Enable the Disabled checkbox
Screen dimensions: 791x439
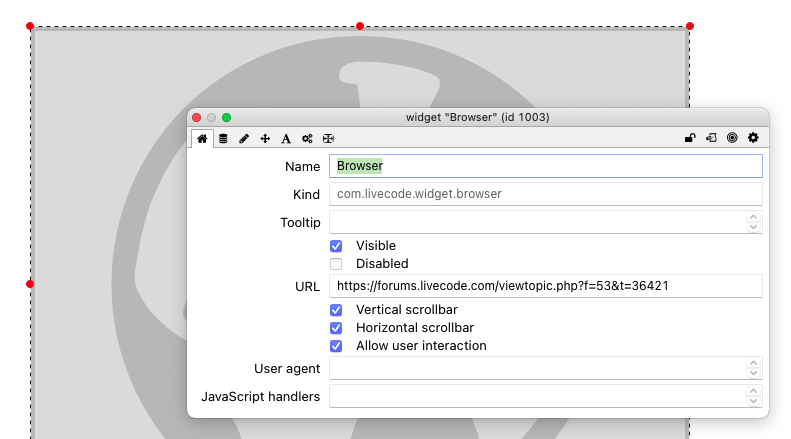[336, 264]
